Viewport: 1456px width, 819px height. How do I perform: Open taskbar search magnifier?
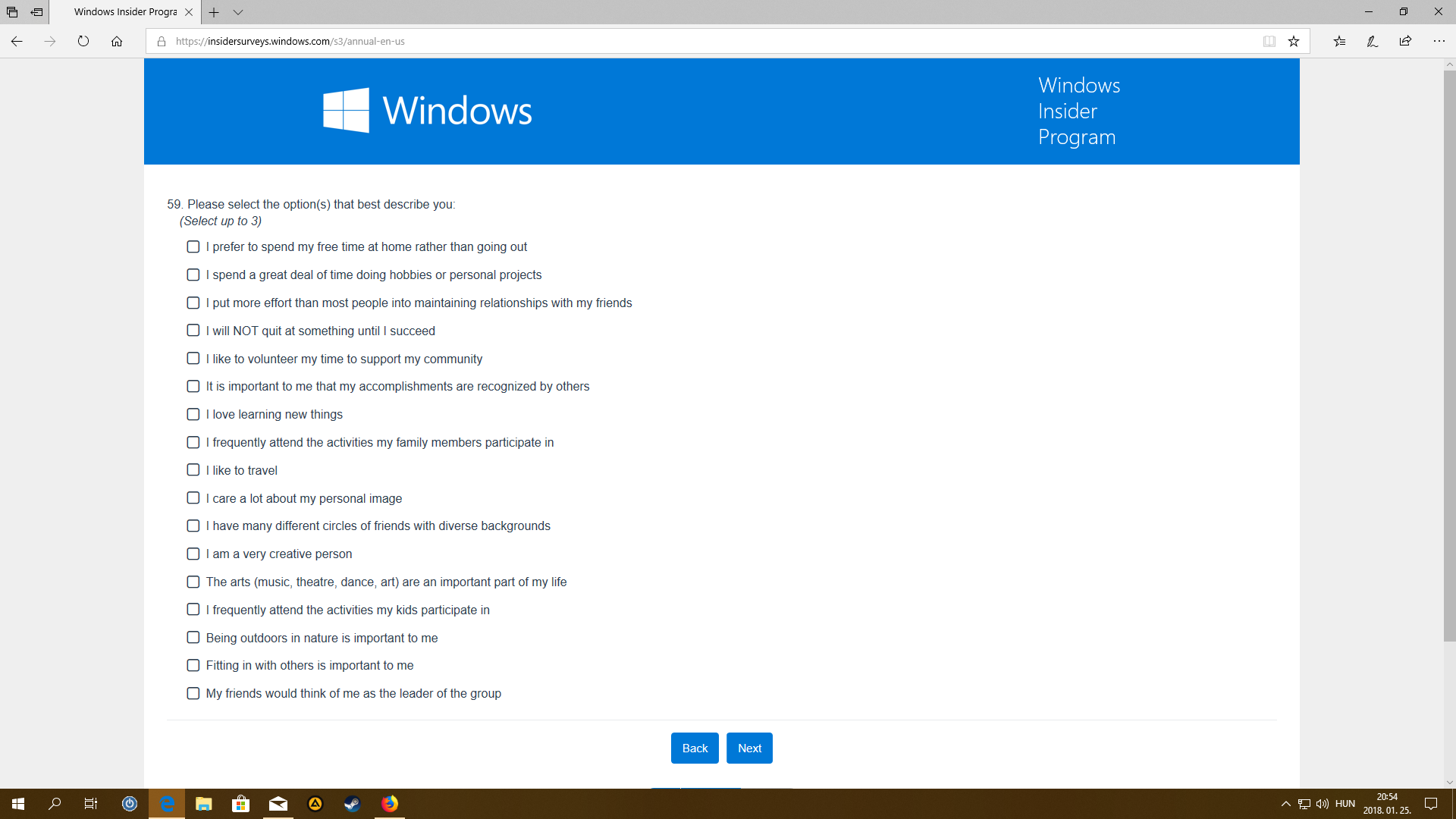[x=55, y=804]
